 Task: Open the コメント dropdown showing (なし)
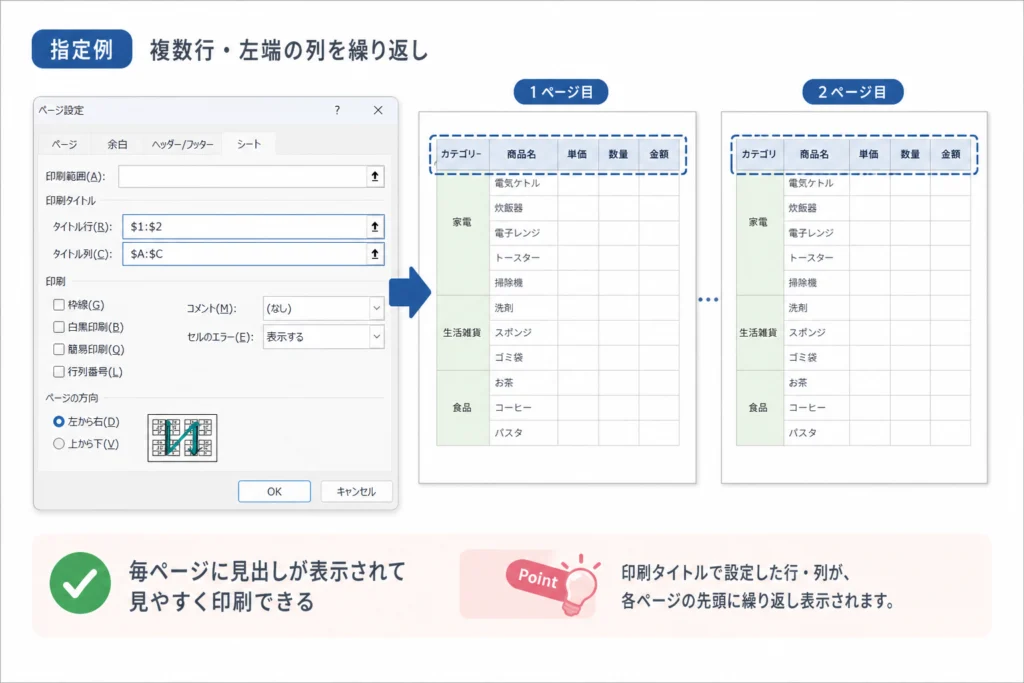323,308
